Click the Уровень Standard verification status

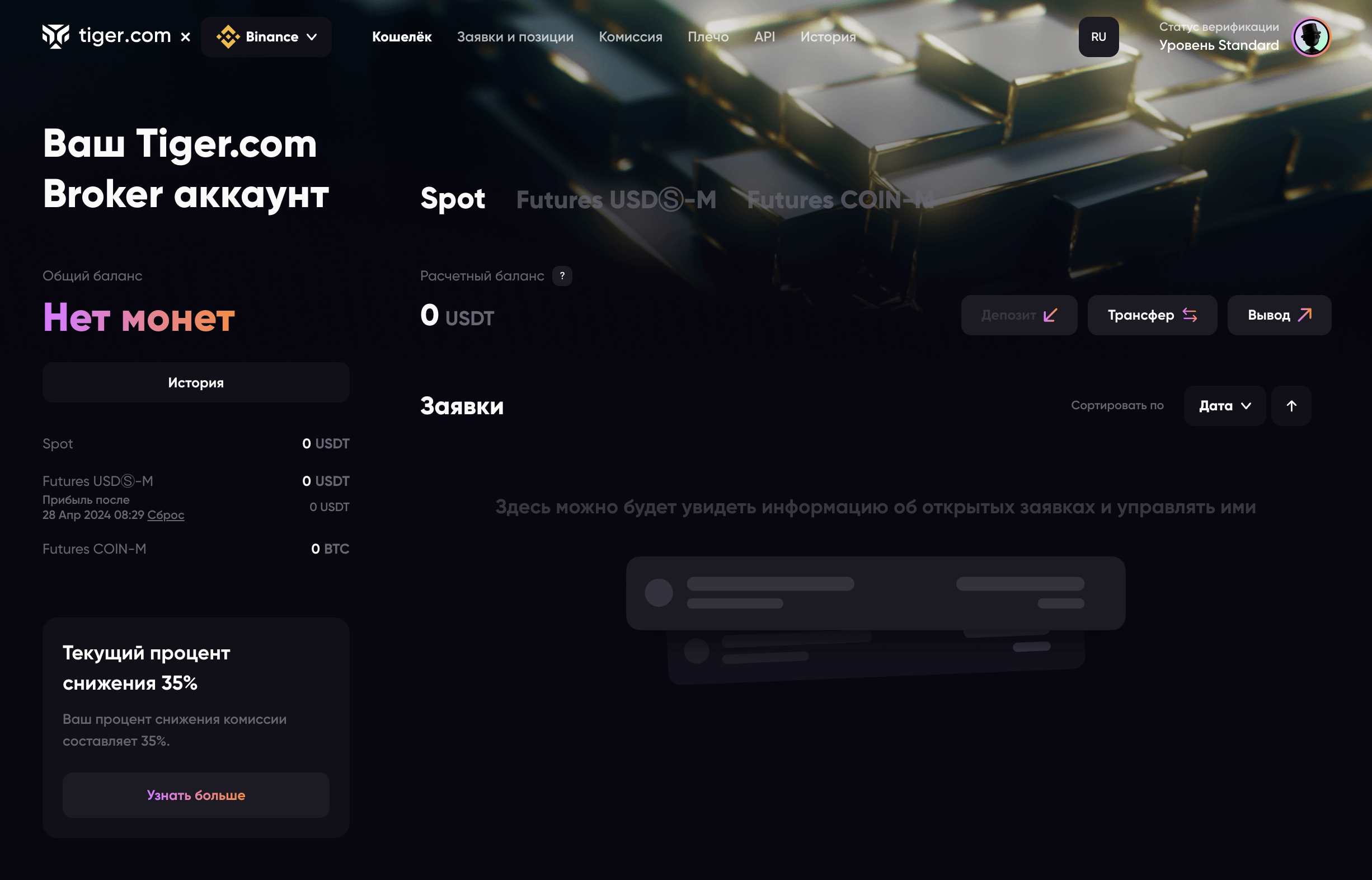point(1218,45)
